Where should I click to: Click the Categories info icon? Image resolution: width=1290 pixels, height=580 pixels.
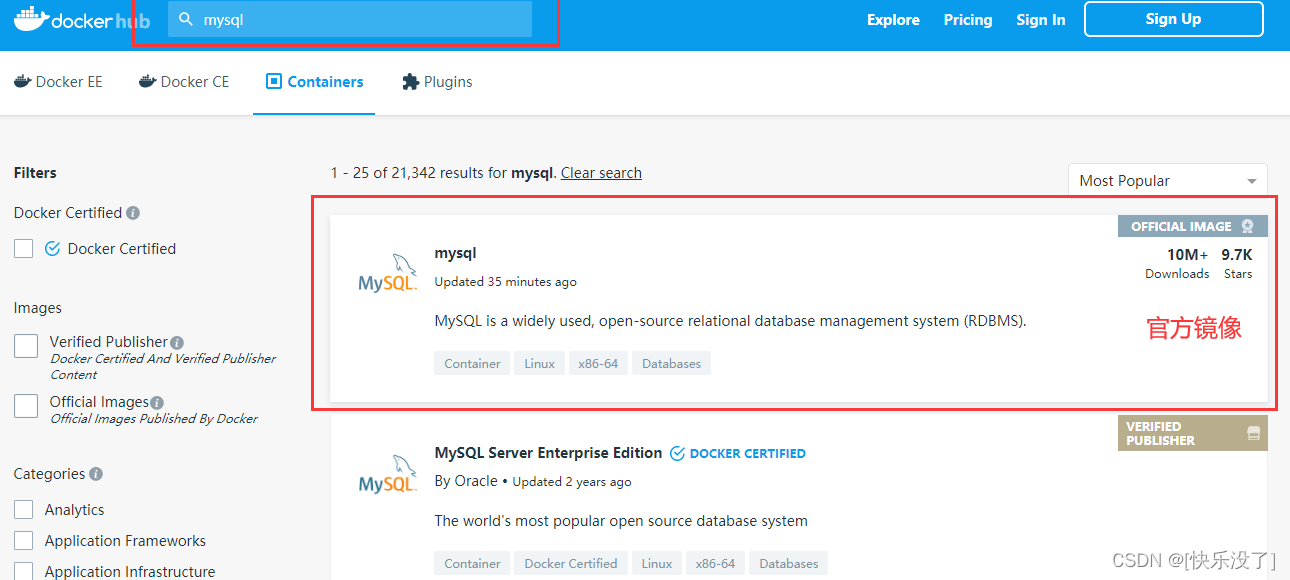[x=96, y=474]
